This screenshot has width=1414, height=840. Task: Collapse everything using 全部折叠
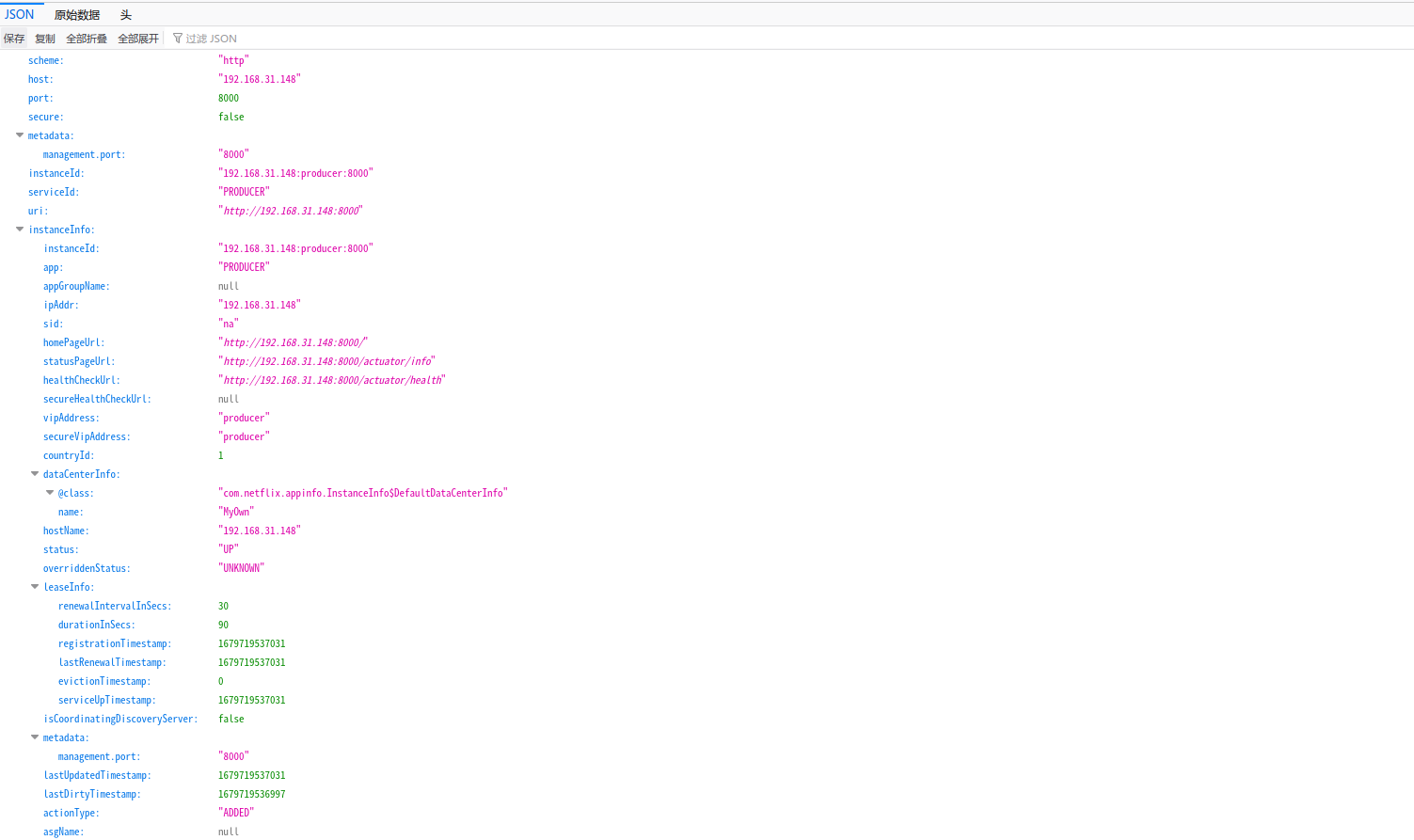pyautogui.click(x=86, y=38)
